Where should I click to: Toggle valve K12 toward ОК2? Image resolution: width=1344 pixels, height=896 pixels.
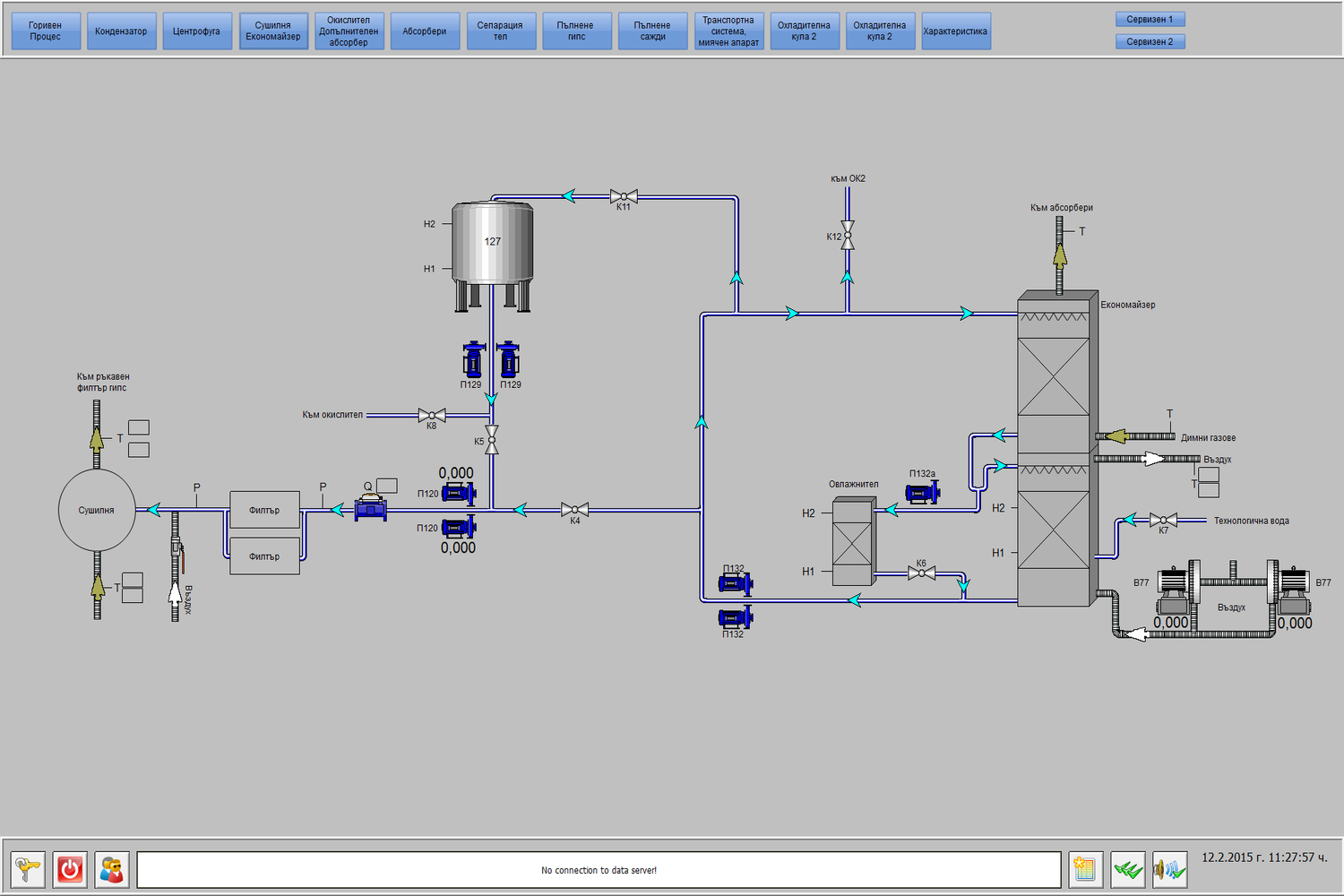848,235
